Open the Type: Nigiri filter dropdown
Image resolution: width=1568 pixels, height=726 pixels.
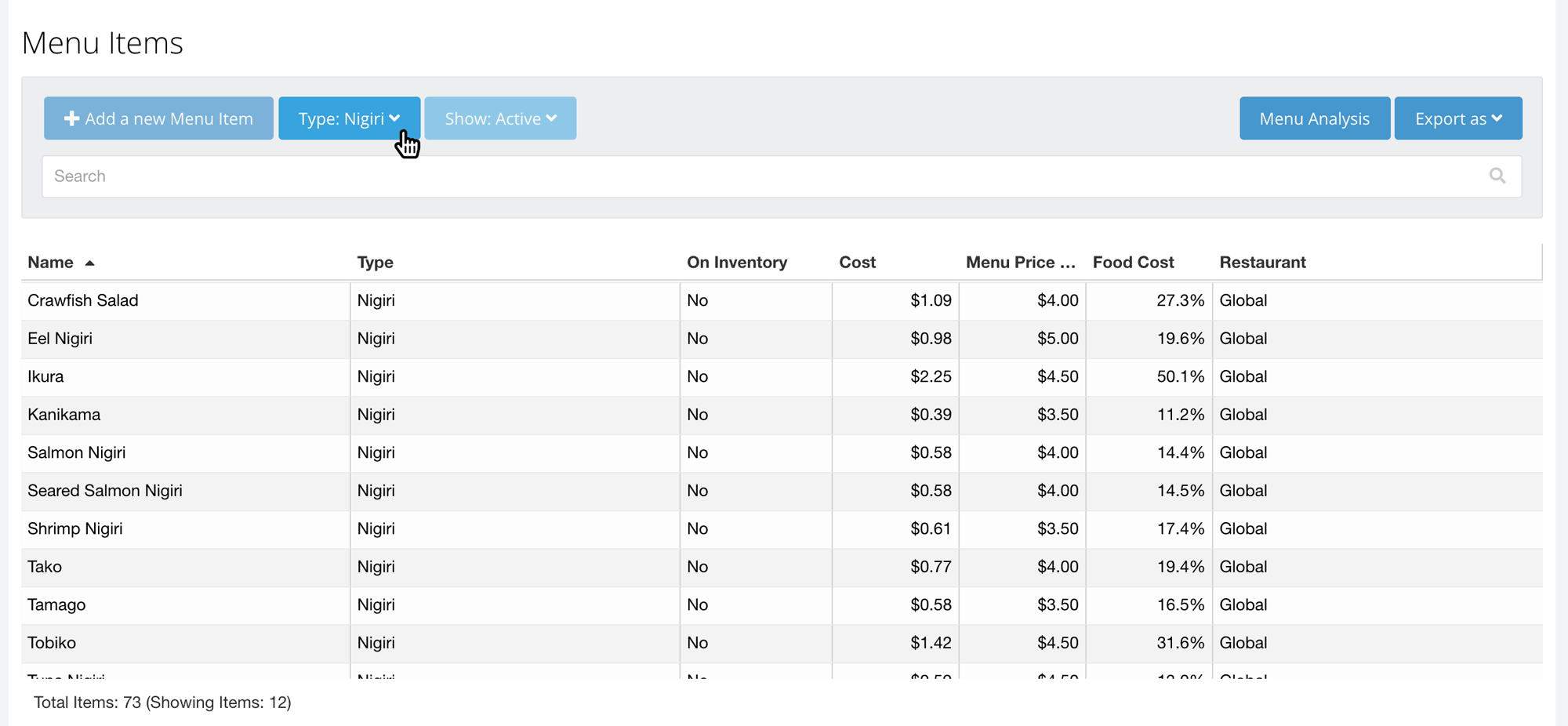348,118
